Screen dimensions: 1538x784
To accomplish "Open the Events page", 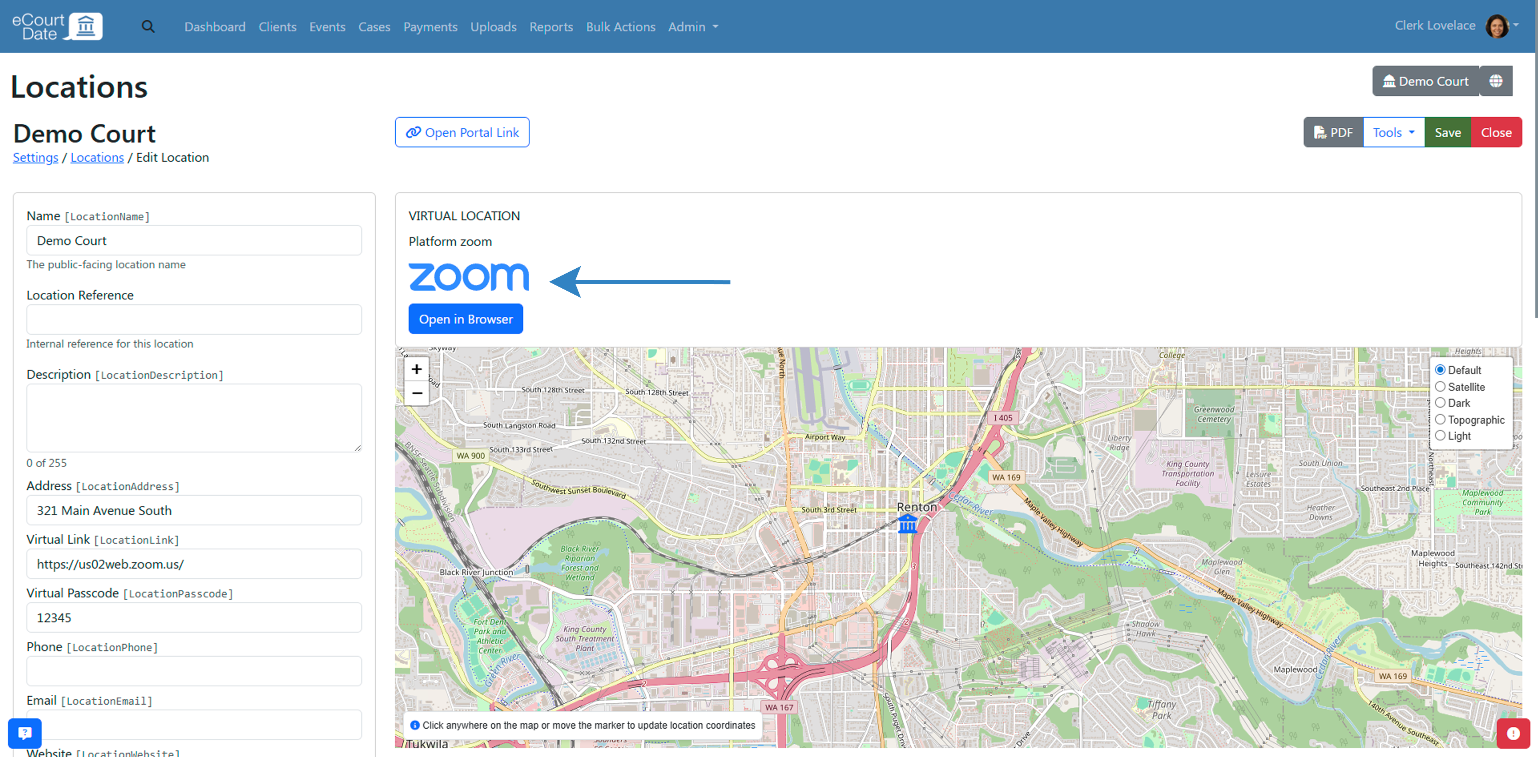I will (327, 27).
